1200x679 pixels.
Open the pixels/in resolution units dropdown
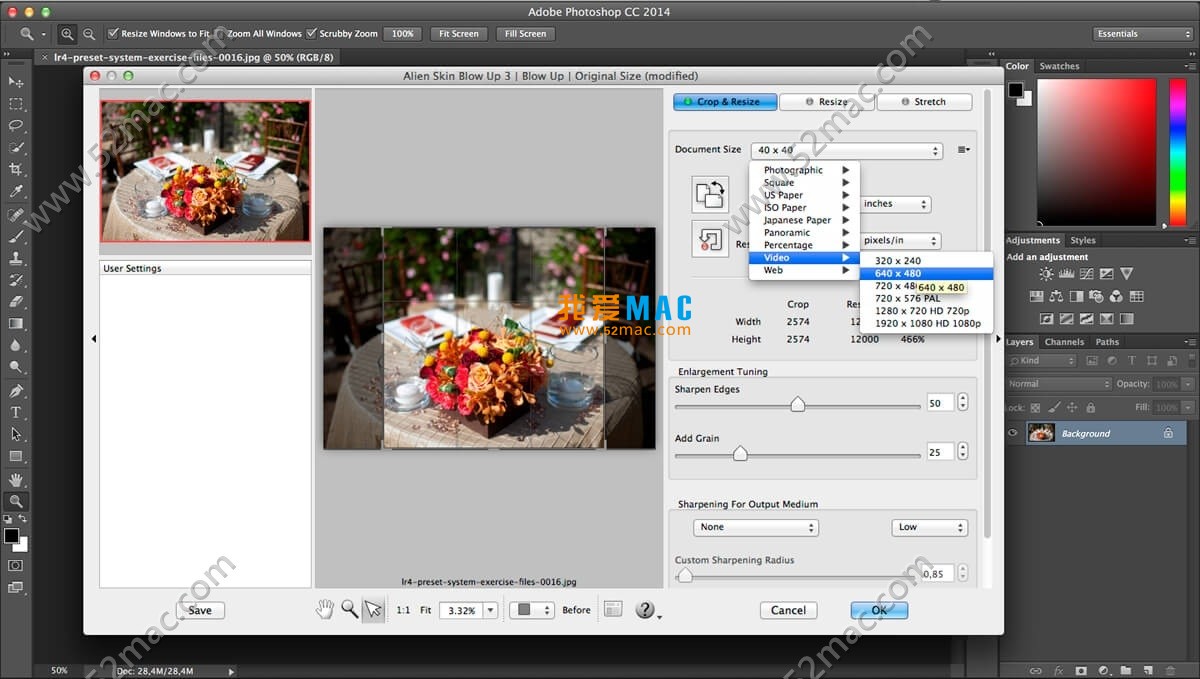click(x=900, y=241)
